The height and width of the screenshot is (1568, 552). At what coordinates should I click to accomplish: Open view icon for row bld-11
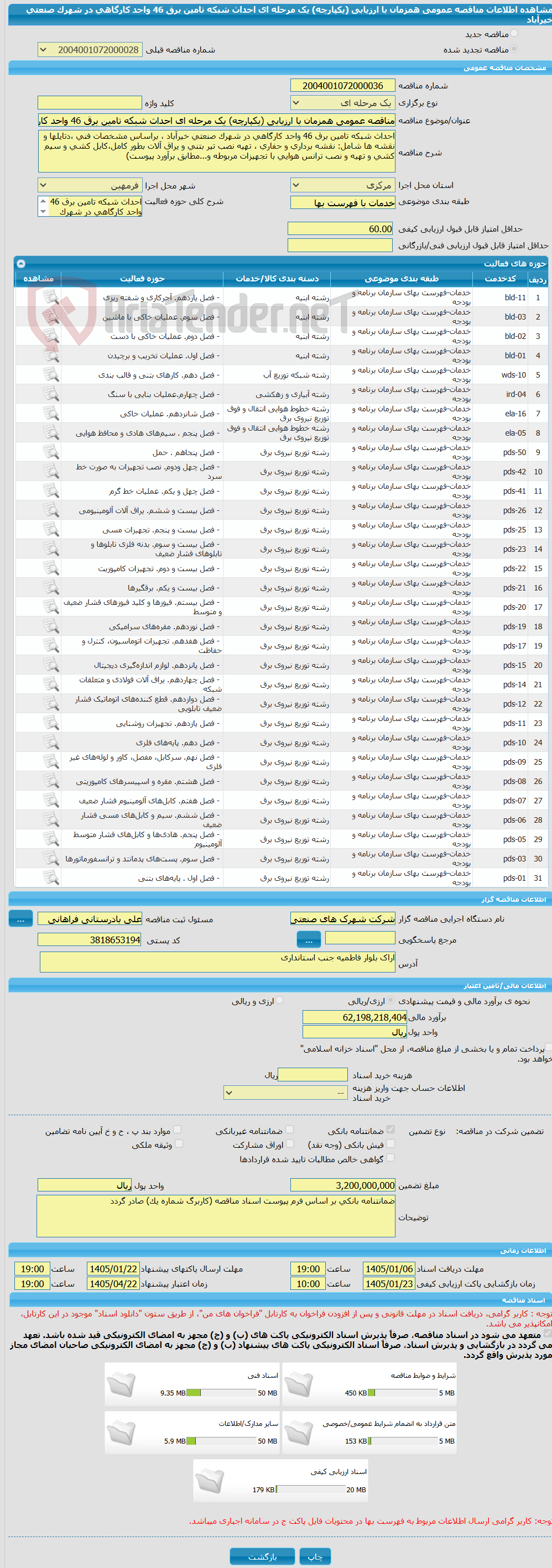click(51, 297)
